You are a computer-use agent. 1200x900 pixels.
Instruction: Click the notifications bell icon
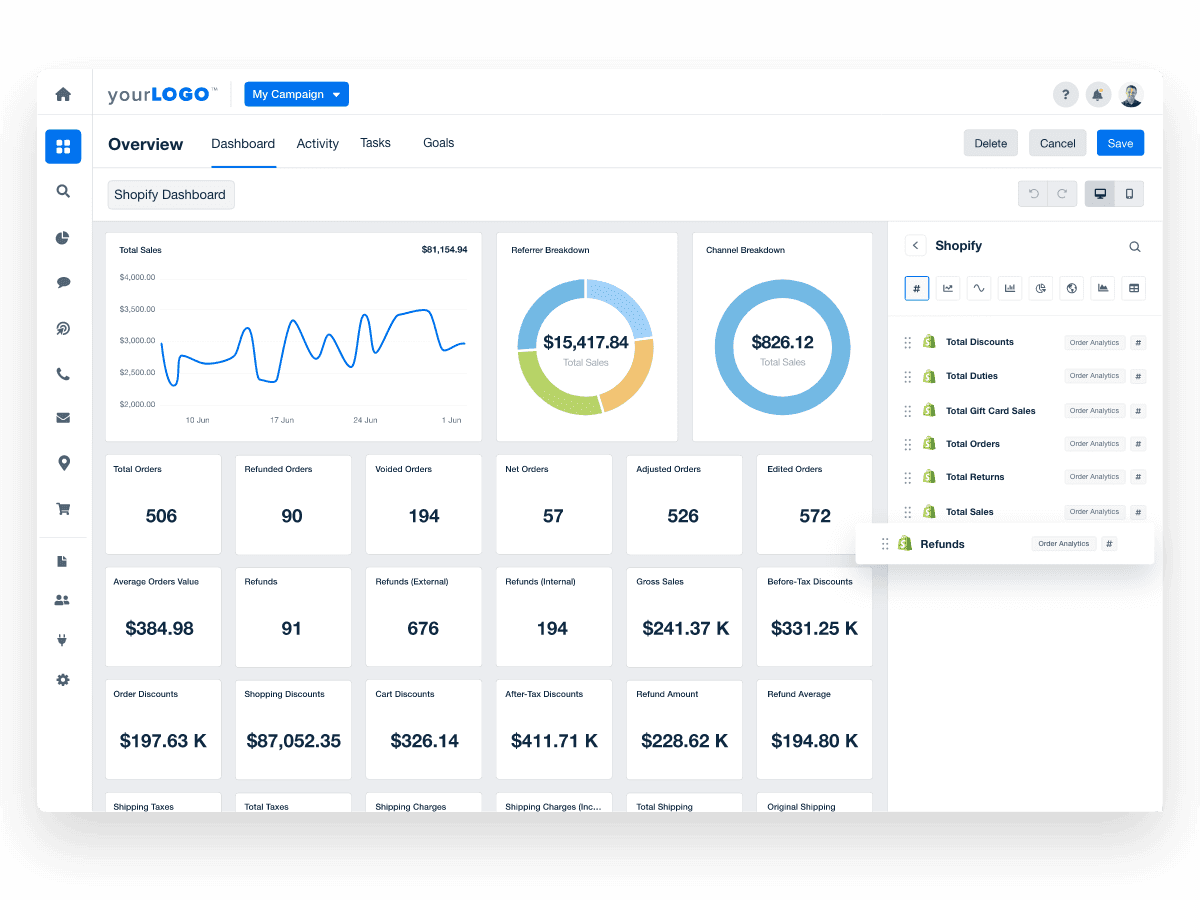point(1097,94)
